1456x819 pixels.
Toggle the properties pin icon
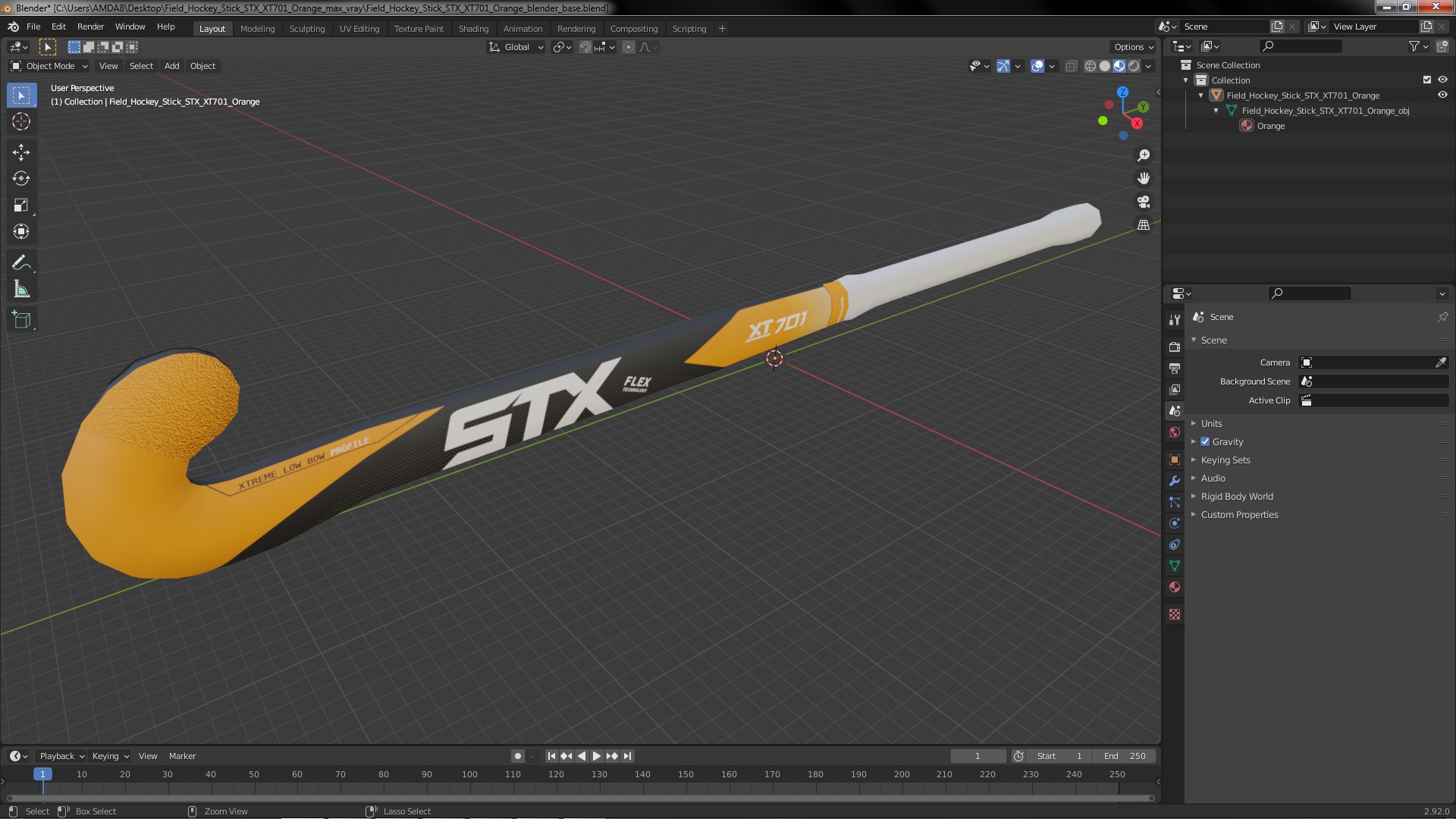tap(1442, 317)
